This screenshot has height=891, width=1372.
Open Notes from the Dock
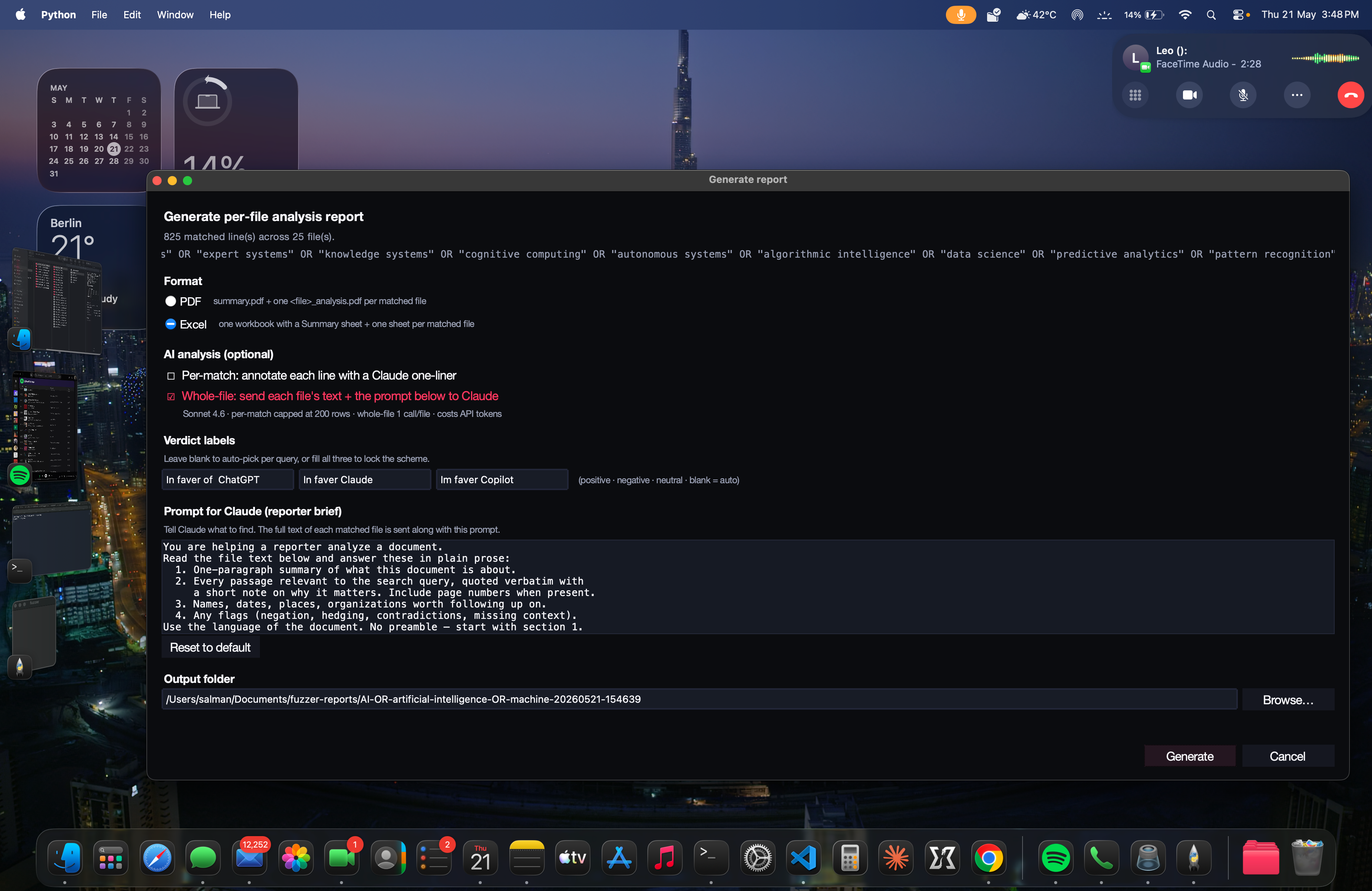click(527, 857)
